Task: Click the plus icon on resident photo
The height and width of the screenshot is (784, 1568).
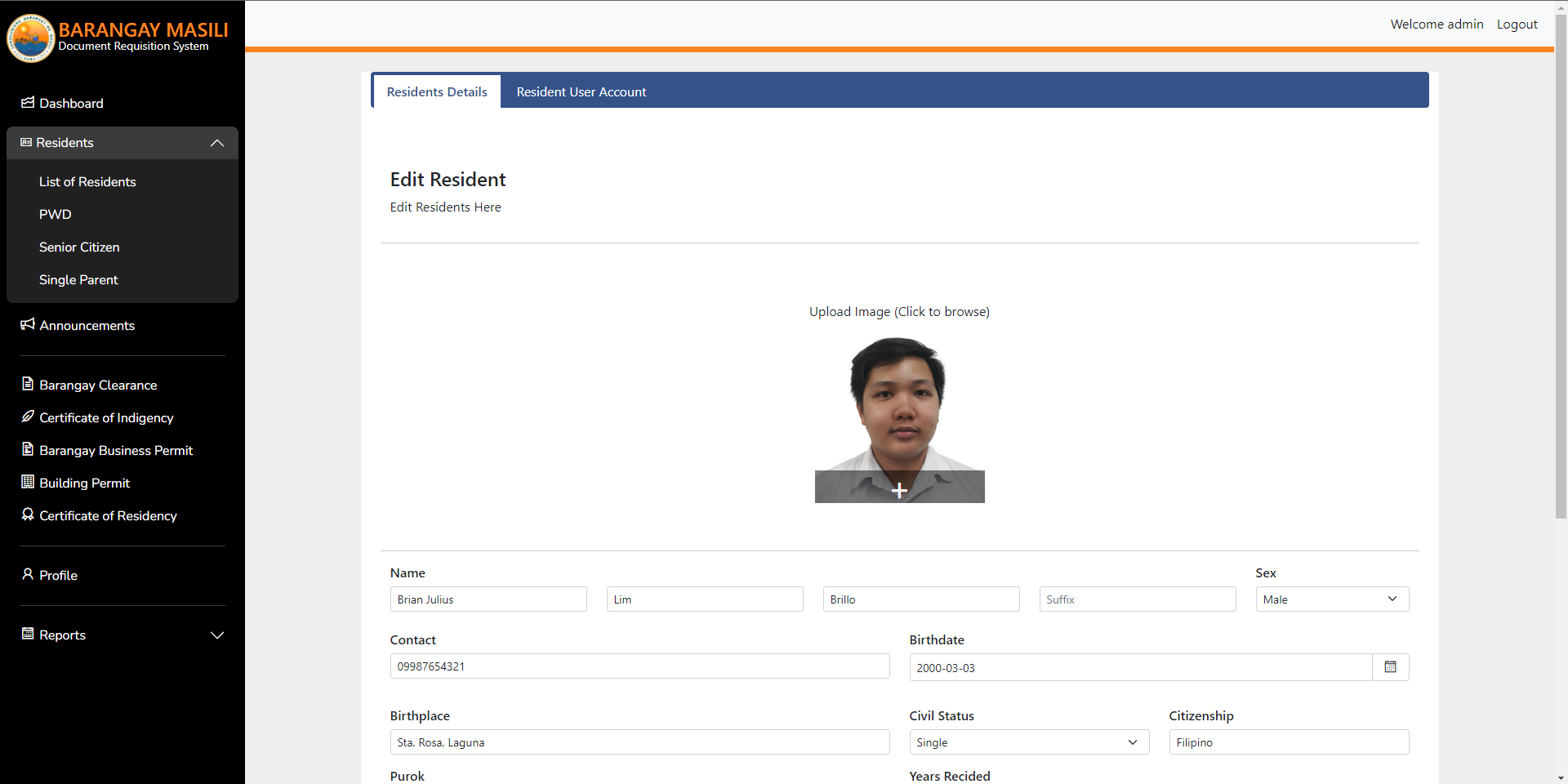Action: coord(899,490)
